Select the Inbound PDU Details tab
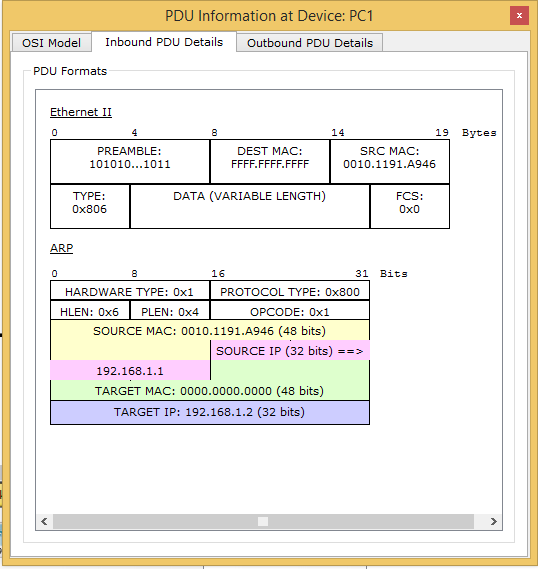Screen dimensions: 538x569 pyautogui.click(x=164, y=42)
